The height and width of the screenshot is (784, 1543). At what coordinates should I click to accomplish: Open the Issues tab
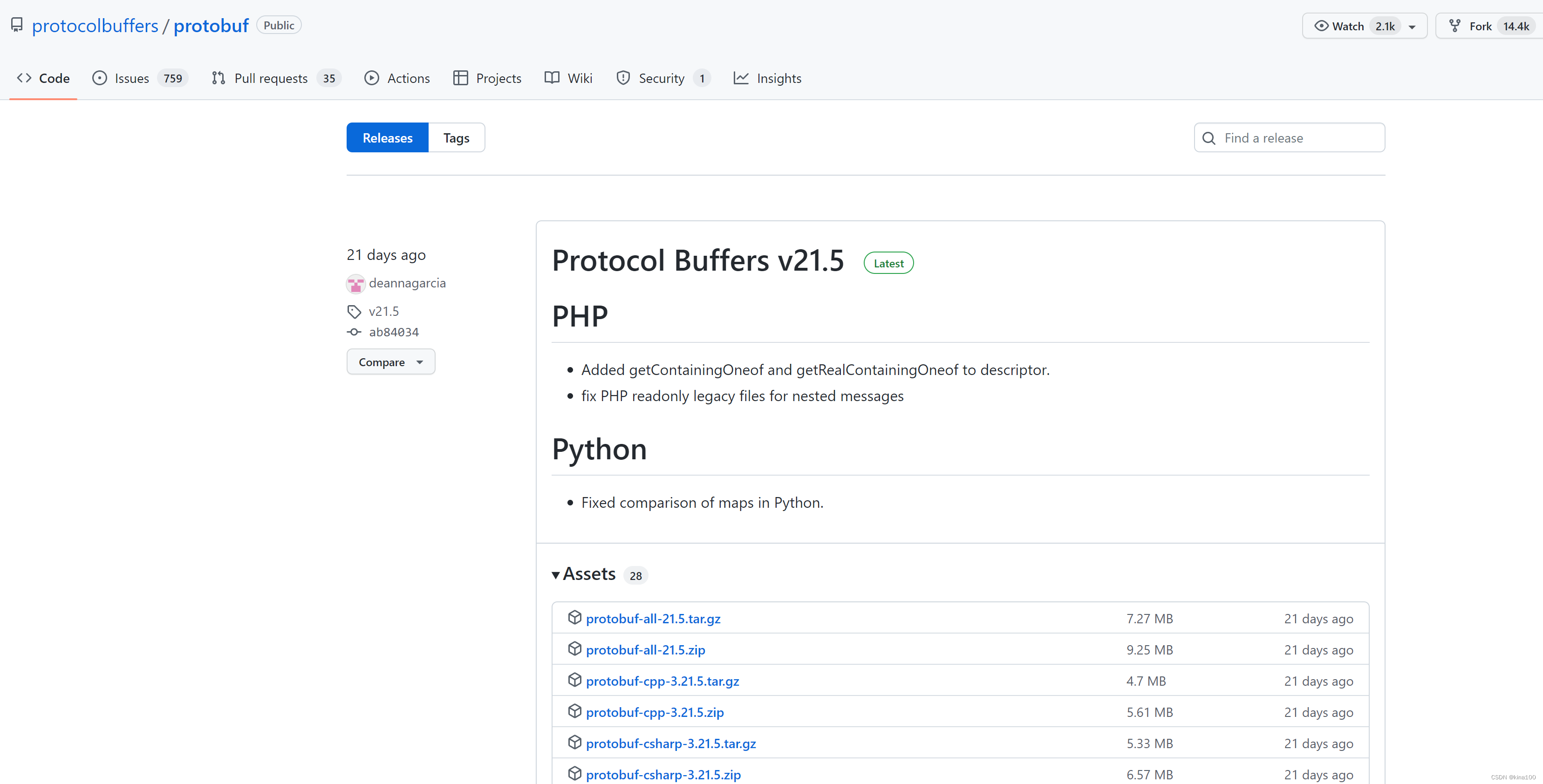[x=131, y=78]
